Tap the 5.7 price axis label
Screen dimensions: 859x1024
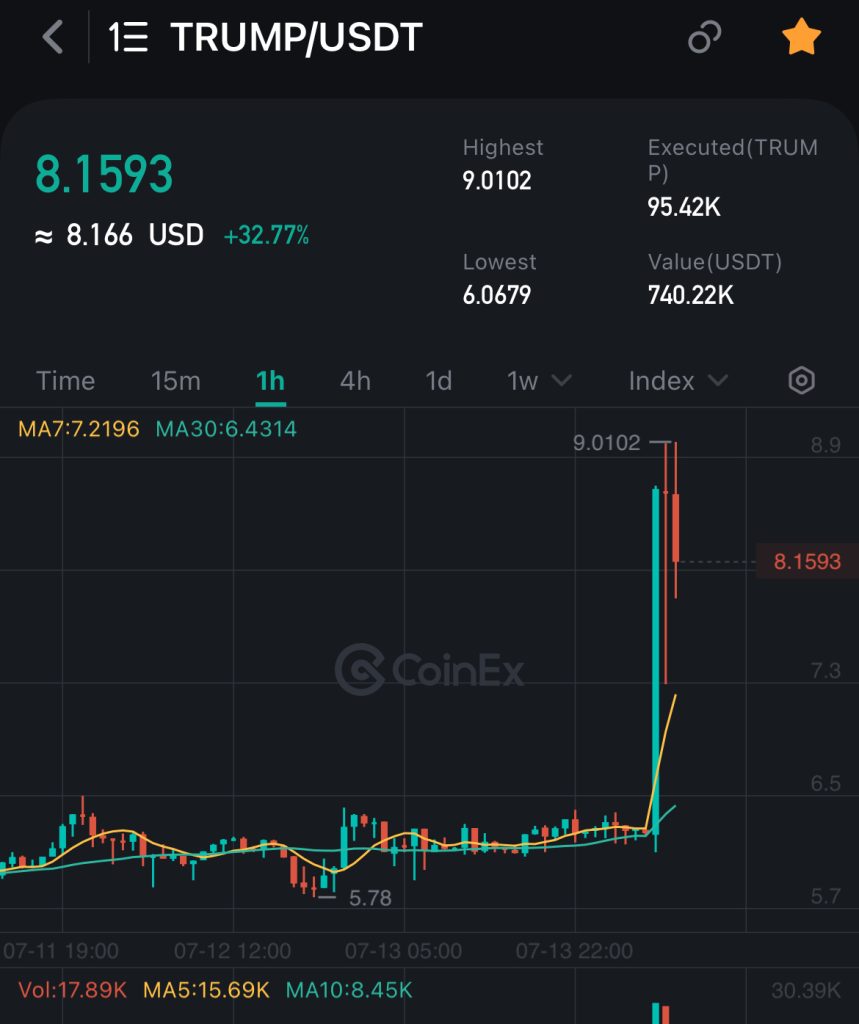pyautogui.click(x=826, y=896)
